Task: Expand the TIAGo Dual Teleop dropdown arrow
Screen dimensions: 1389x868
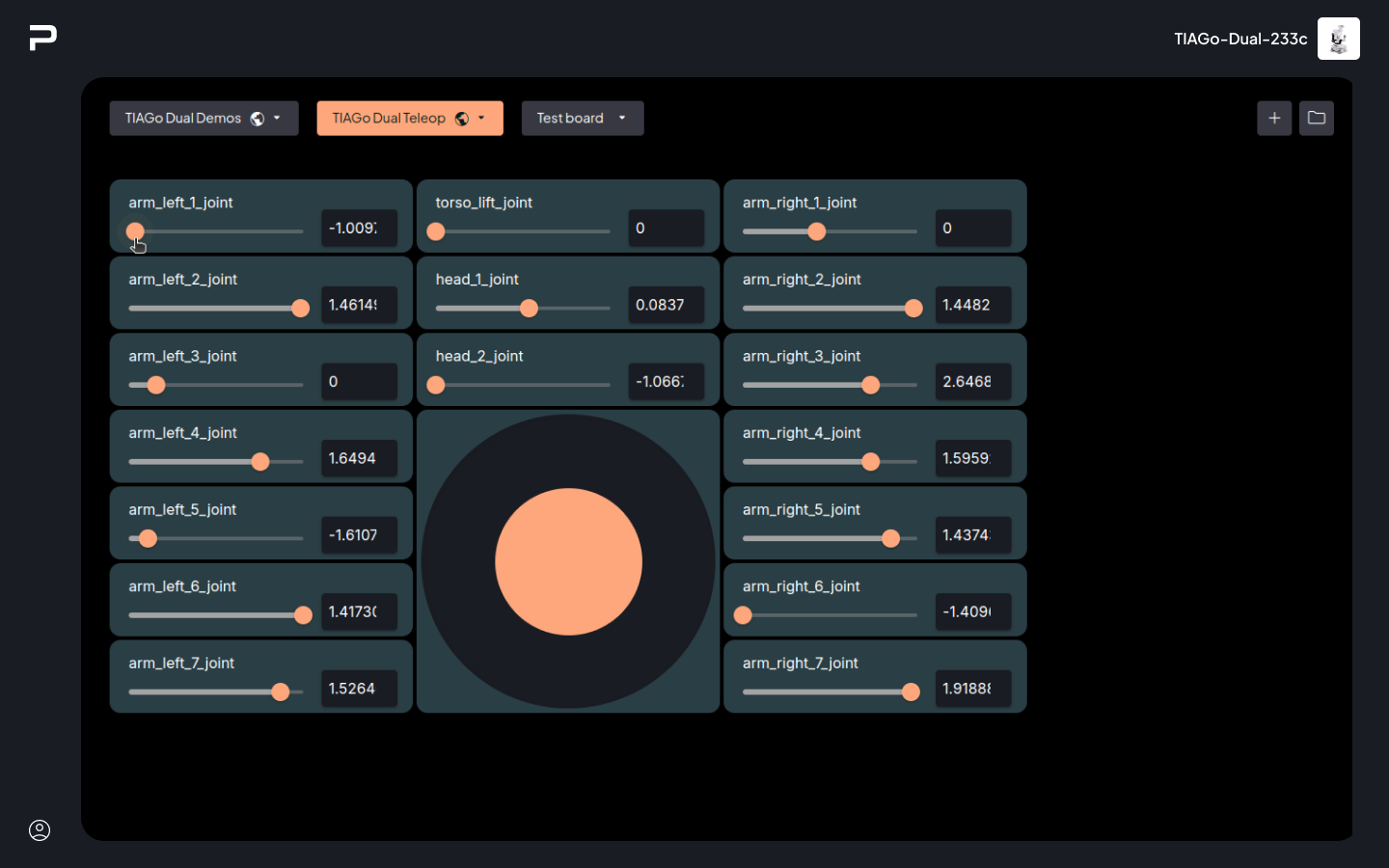Action: click(481, 119)
